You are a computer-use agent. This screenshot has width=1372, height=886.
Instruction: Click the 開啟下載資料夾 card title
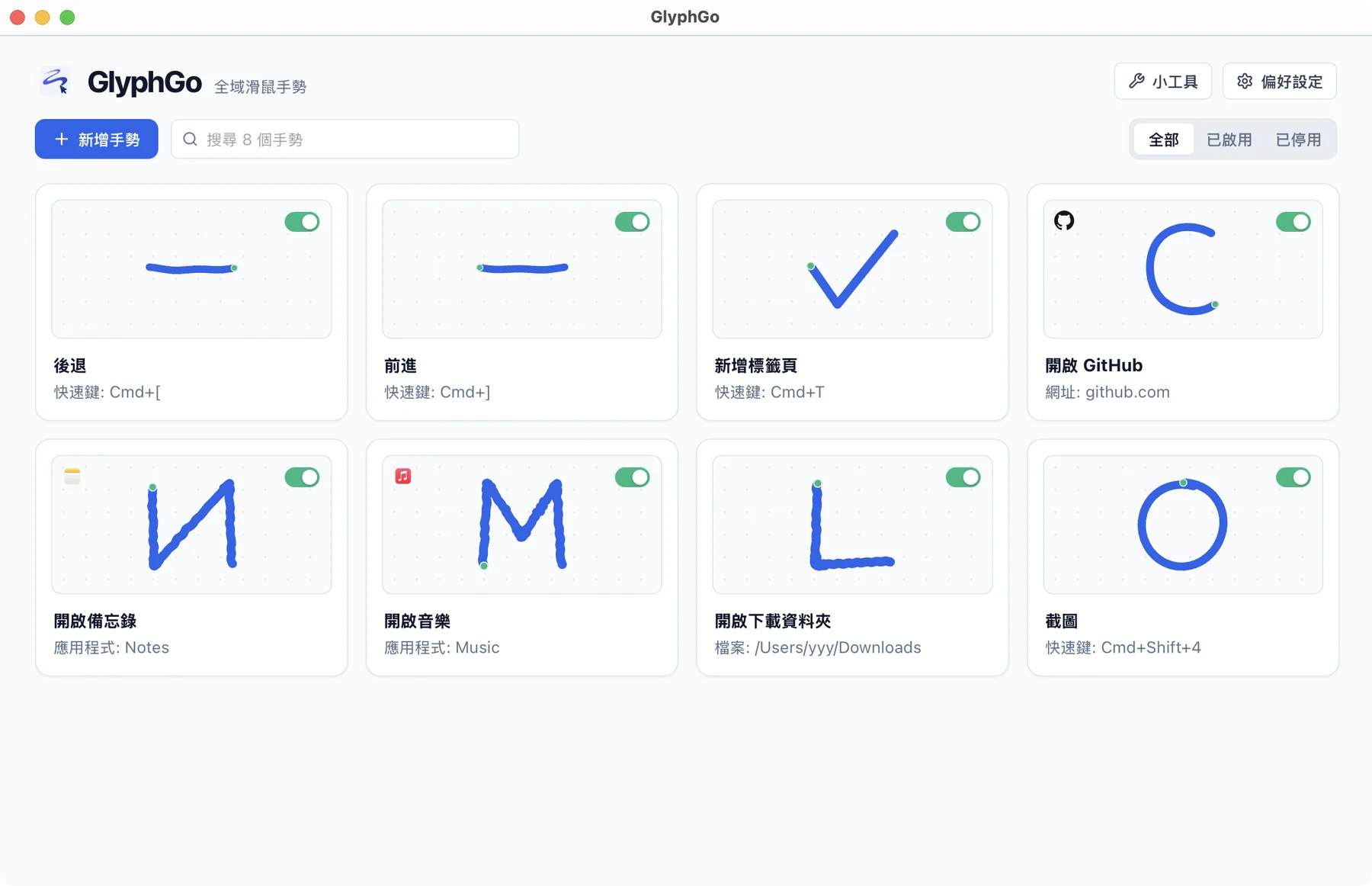[773, 621]
